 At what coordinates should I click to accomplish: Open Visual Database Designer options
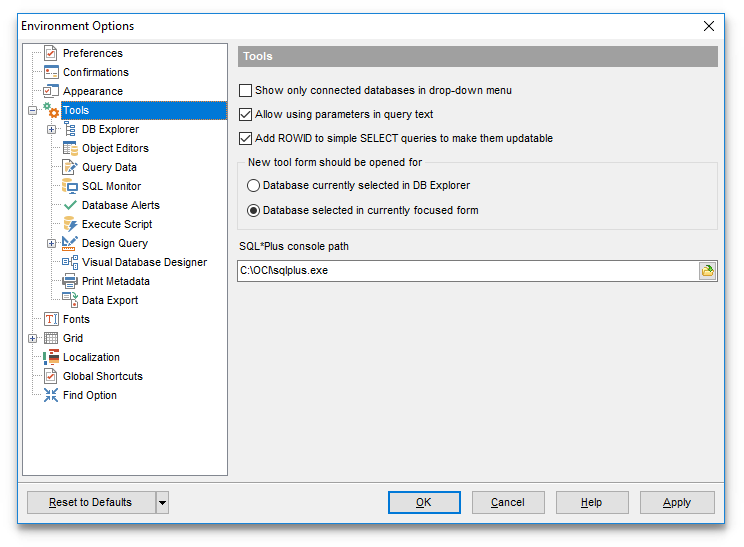click(x=144, y=262)
